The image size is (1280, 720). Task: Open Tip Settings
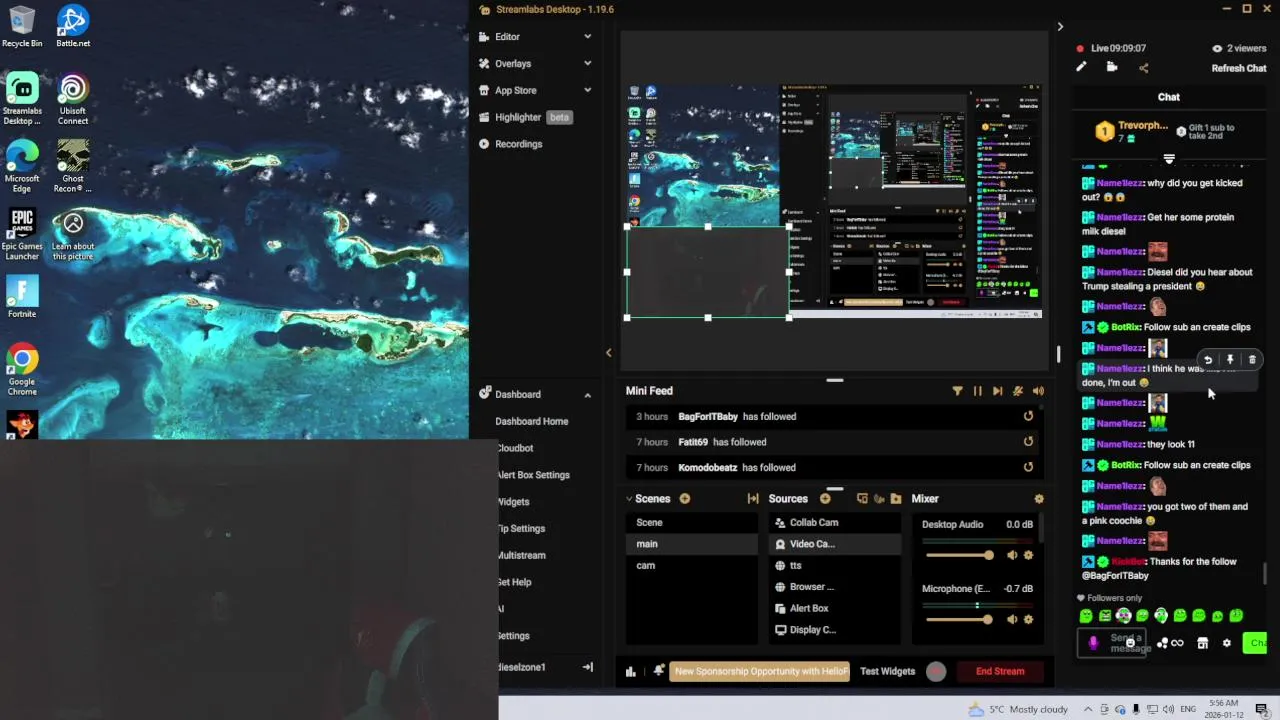pyautogui.click(x=521, y=529)
